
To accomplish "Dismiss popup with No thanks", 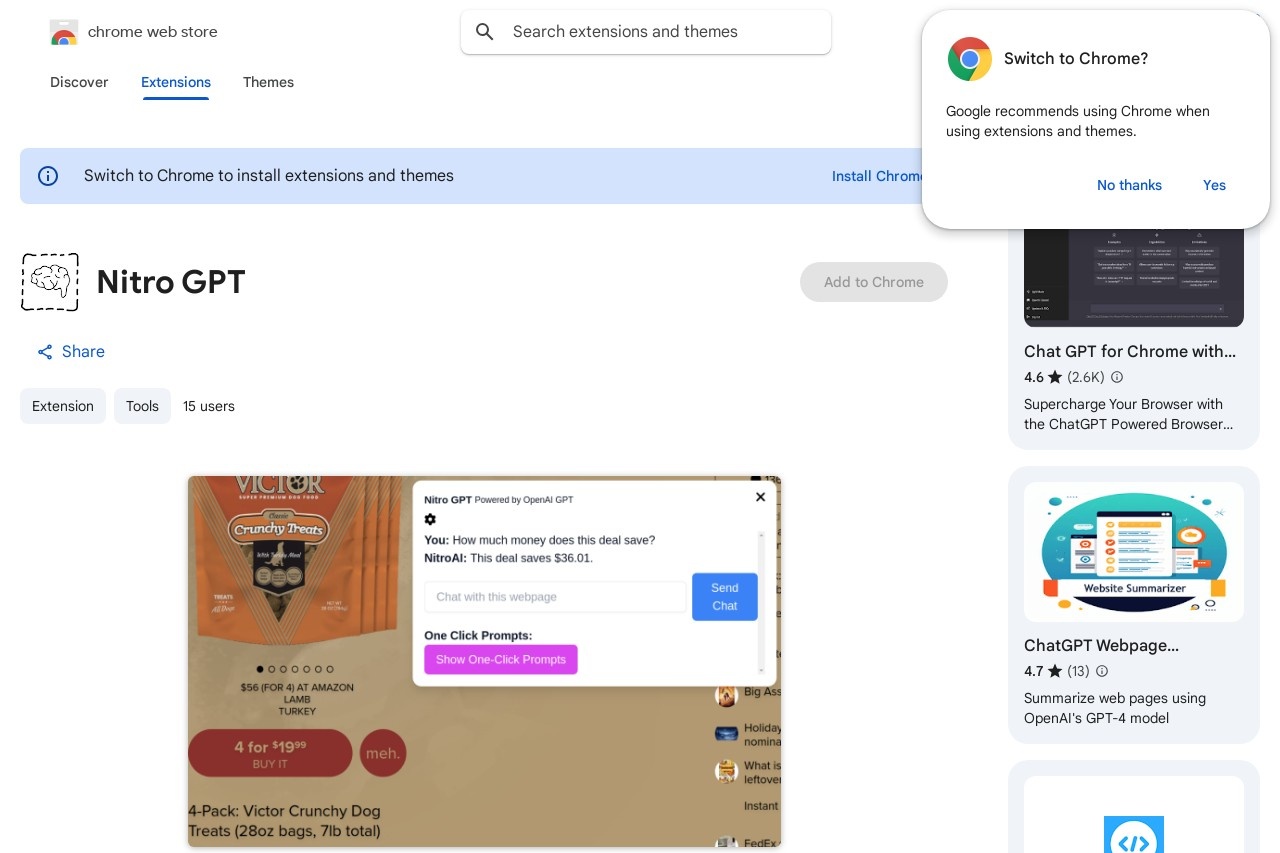I will [1129, 185].
